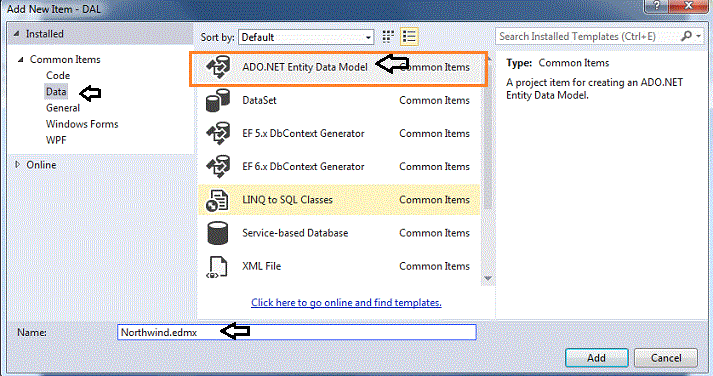Click the EF 5.x DbContext Generator icon
This screenshot has height=376, width=713.
click(x=218, y=134)
